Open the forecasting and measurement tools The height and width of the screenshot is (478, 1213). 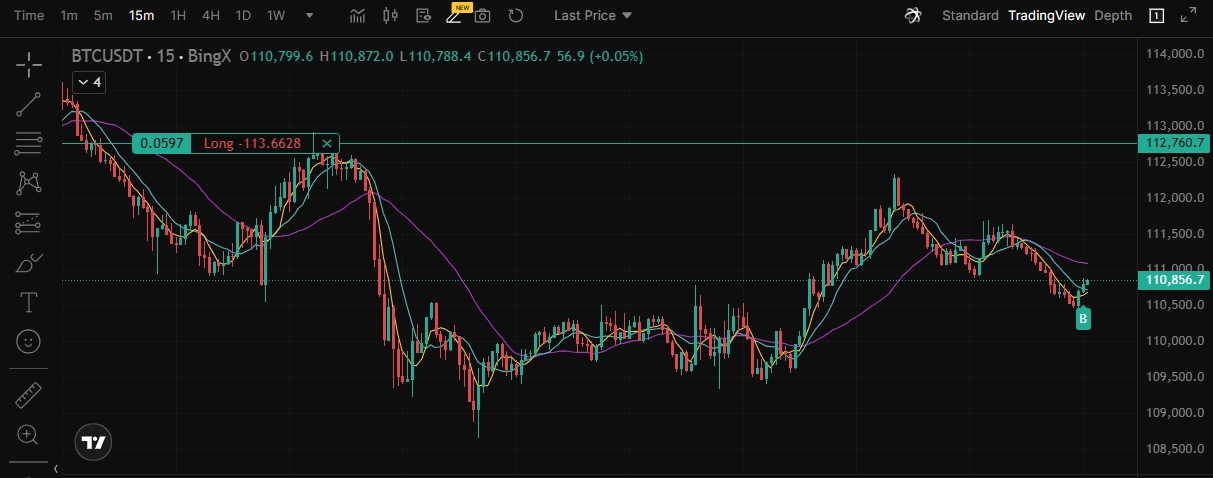[x=29, y=223]
